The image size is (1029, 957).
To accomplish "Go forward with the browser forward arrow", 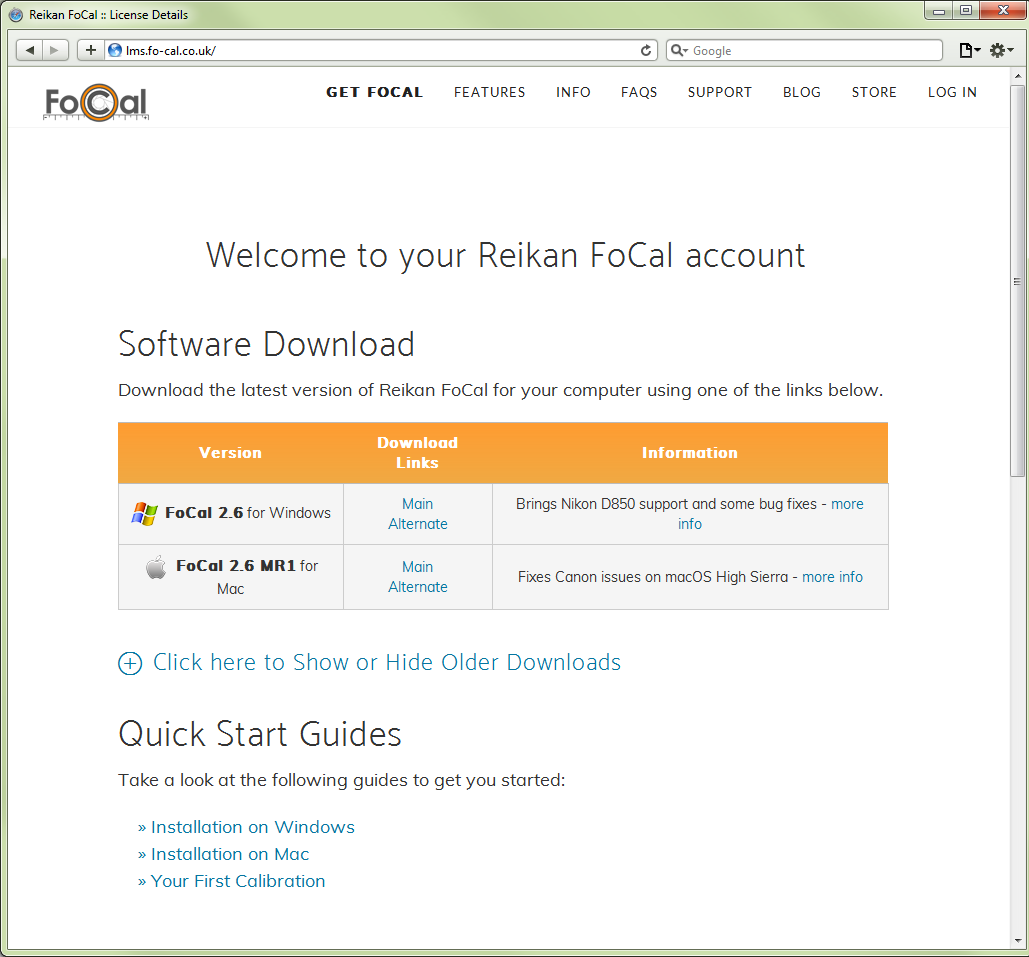I will (55, 51).
